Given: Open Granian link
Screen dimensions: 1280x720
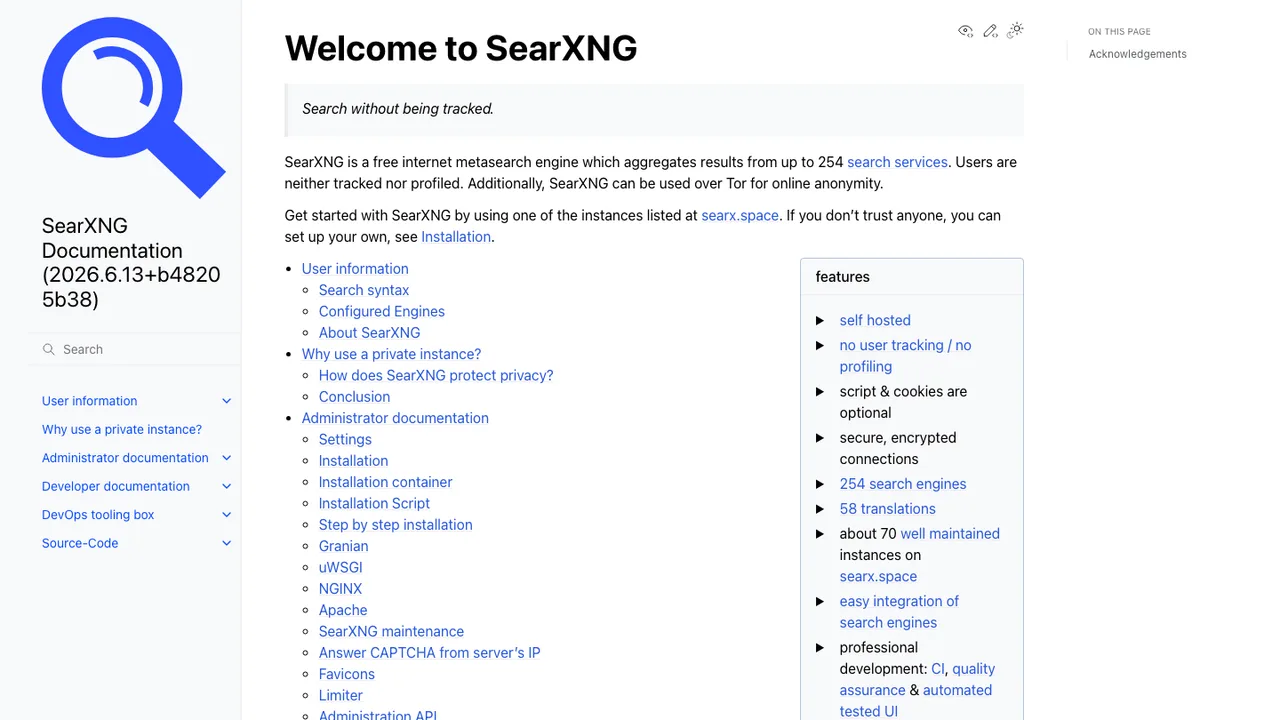Looking at the screenshot, I should tap(343, 546).
